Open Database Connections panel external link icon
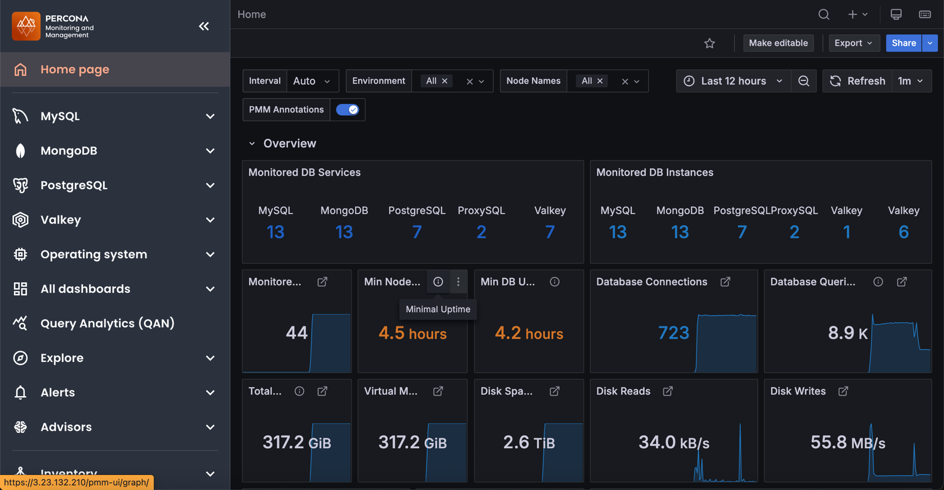This screenshot has height=490, width=944. pos(725,282)
